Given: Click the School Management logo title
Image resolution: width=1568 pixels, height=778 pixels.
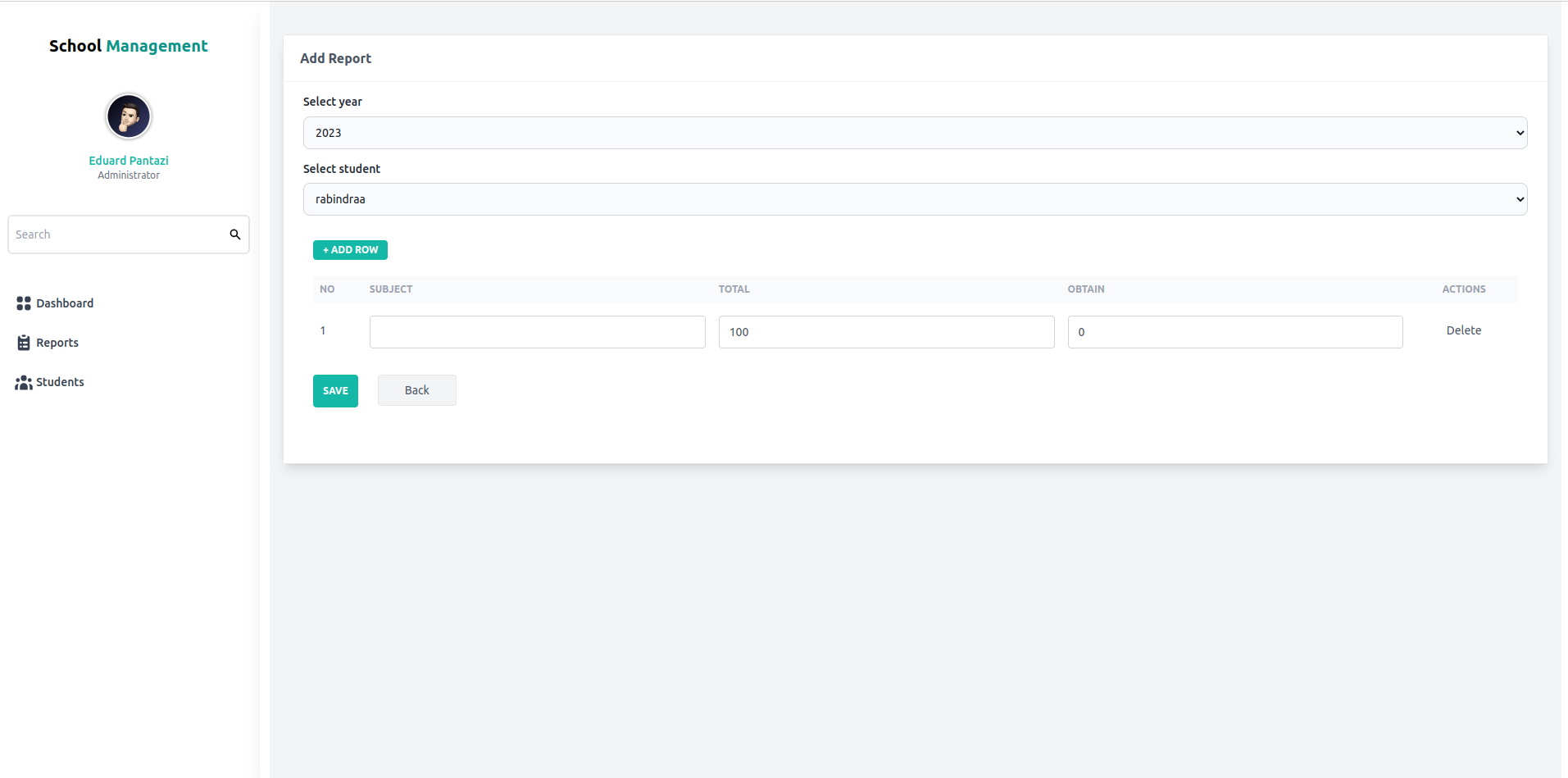Looking at the screenshot, I should coord(129,46).
